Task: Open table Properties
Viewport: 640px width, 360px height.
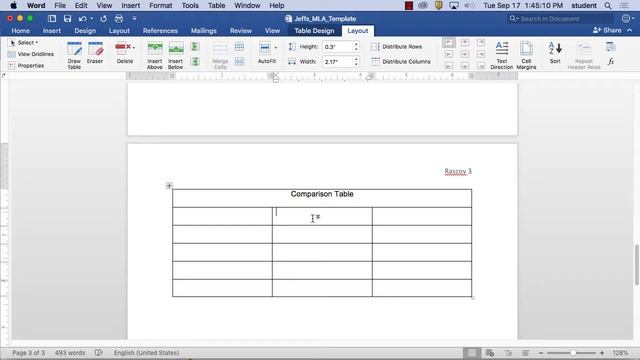Action: [x=26, y=65]
